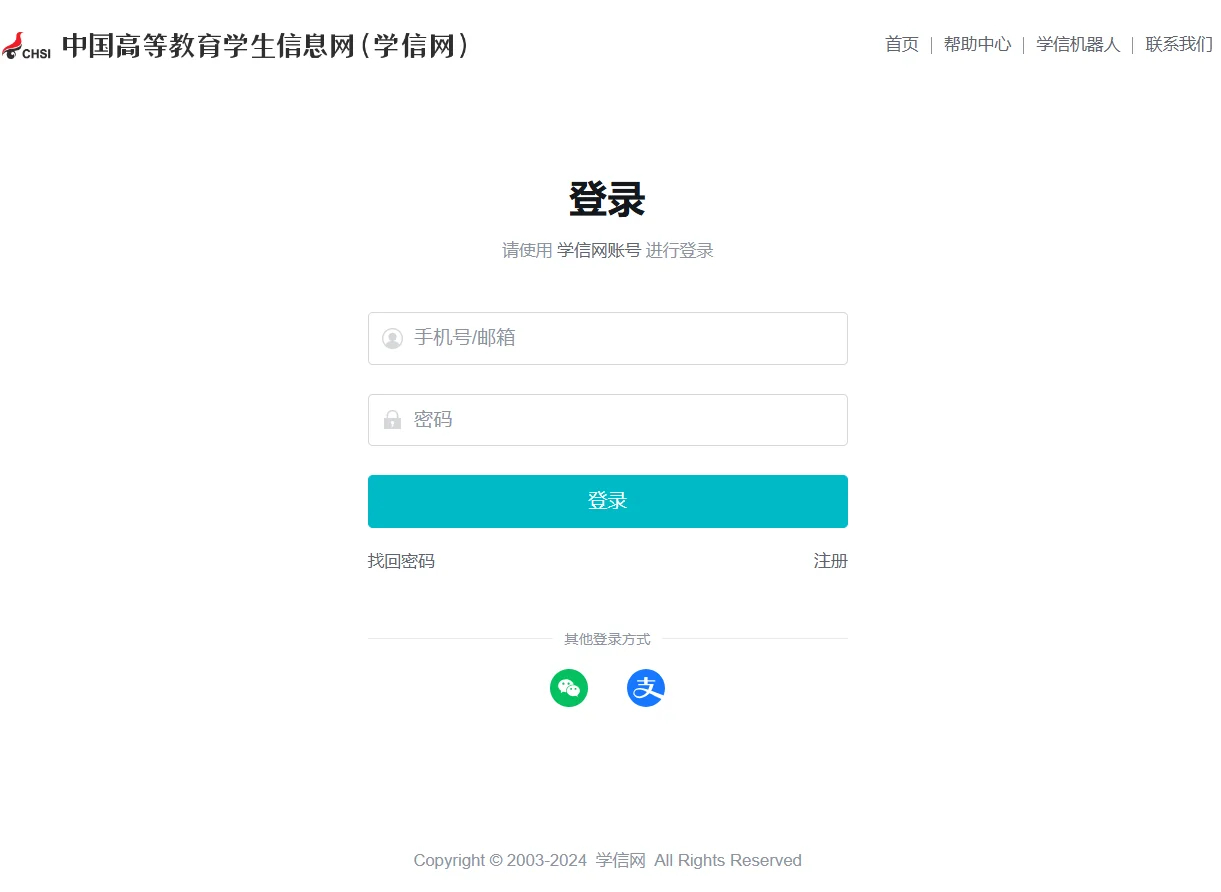Log in with the WeChat icon
Screen dimensions: 1221x892
click(569, 688)
